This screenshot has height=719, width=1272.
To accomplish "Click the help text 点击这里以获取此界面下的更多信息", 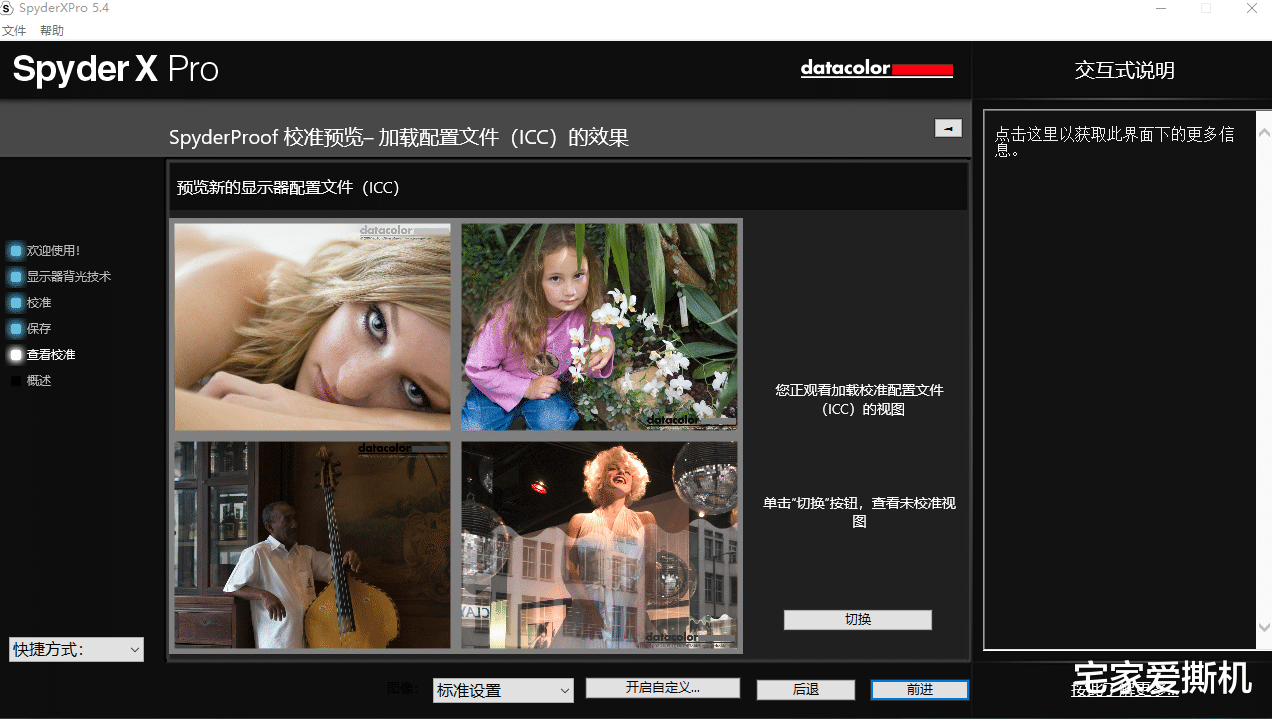I will coord(1114,142).
